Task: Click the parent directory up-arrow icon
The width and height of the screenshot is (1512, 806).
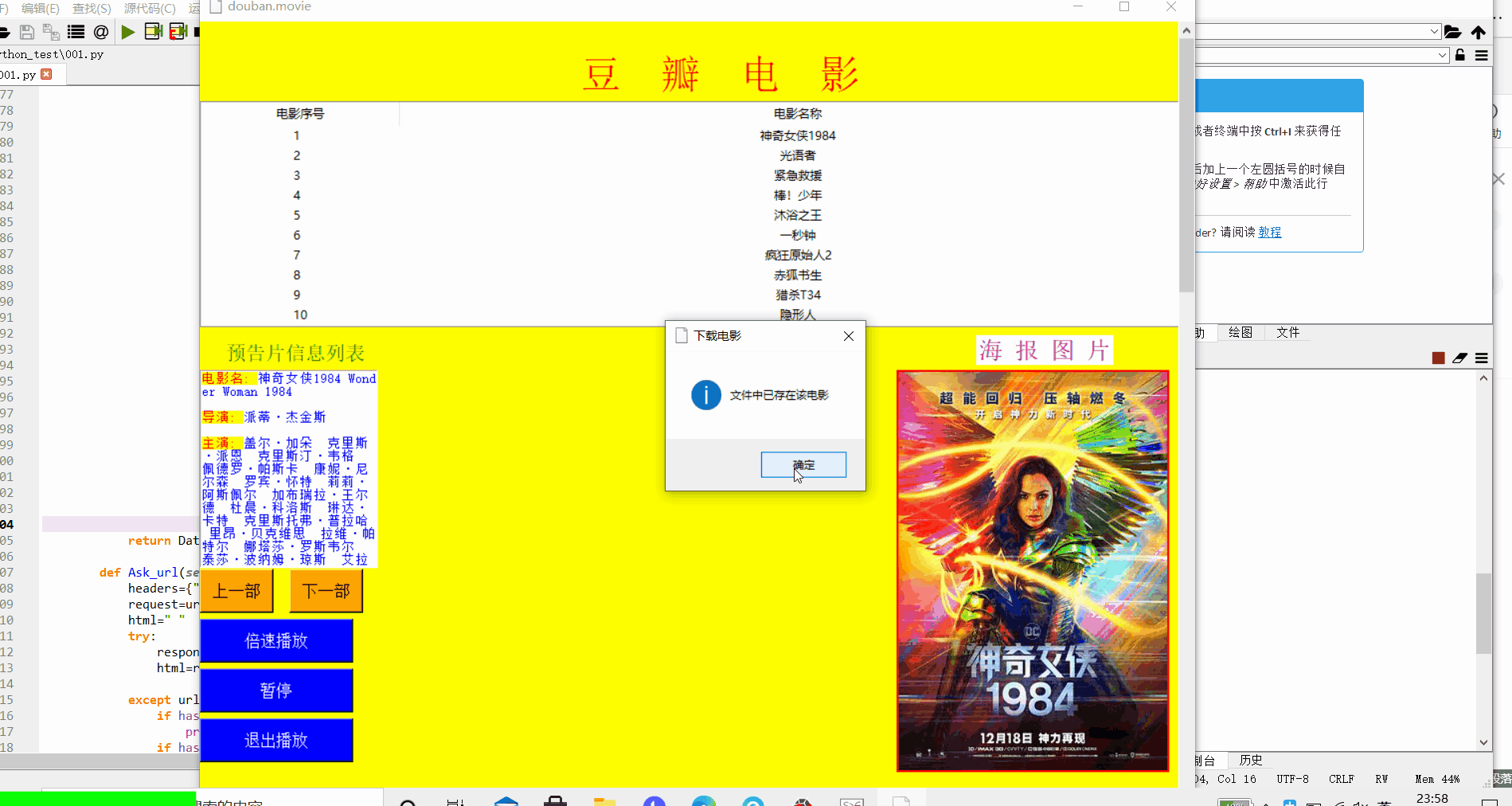Action: pyautogui.click(x=1479, y=32)
